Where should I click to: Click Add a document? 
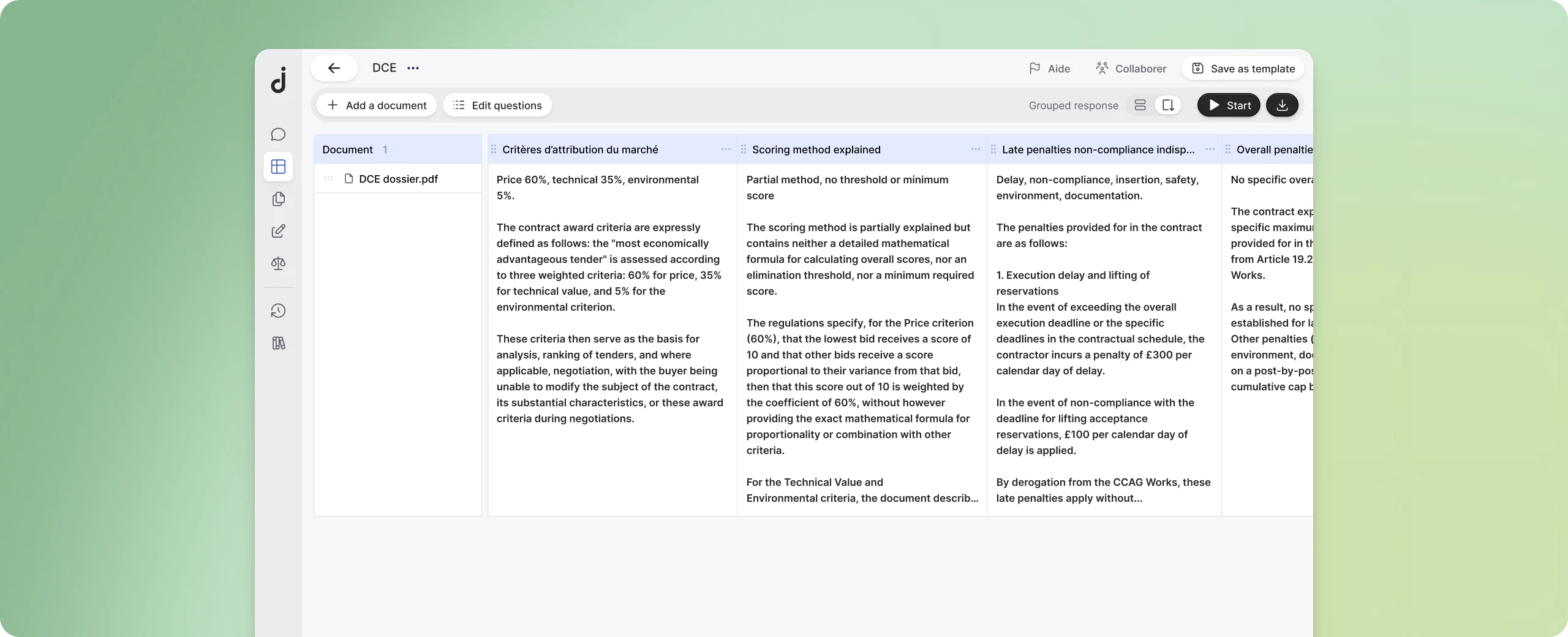(377, 105)
